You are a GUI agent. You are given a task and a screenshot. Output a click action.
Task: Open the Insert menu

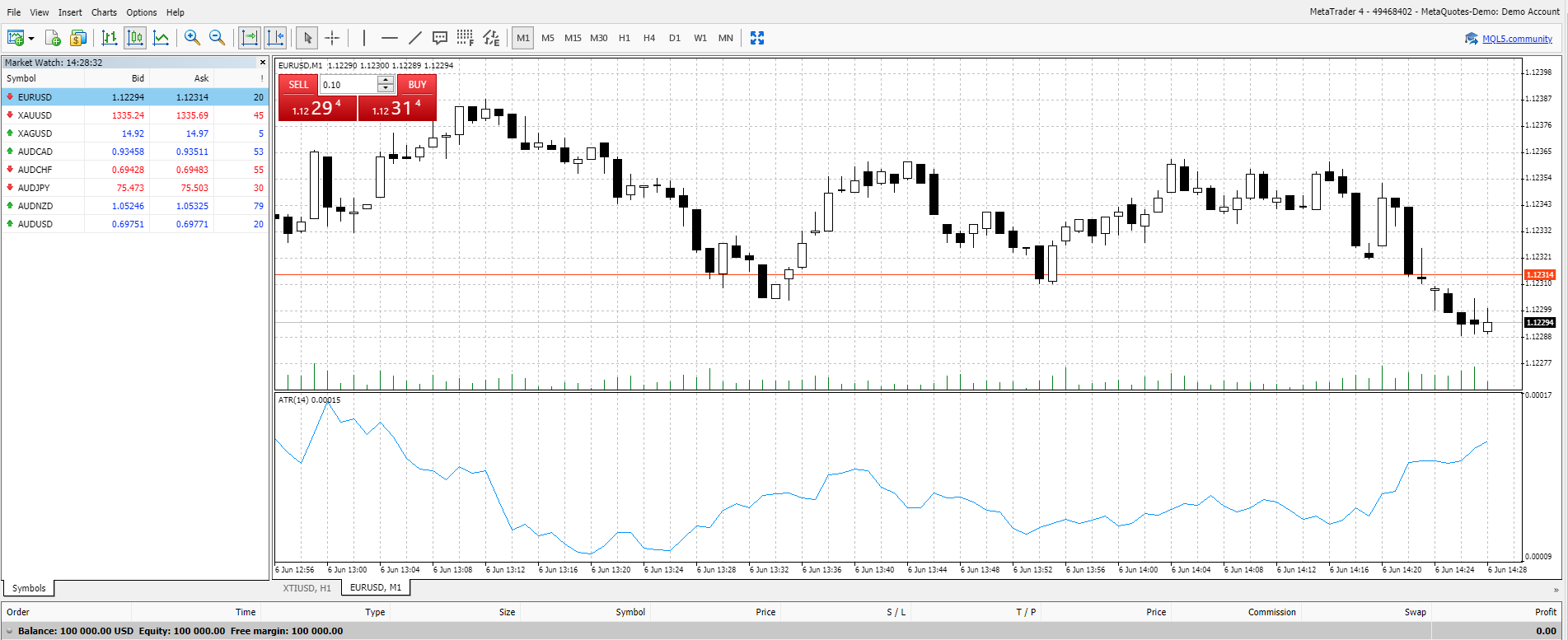click(x=70, y=12)
